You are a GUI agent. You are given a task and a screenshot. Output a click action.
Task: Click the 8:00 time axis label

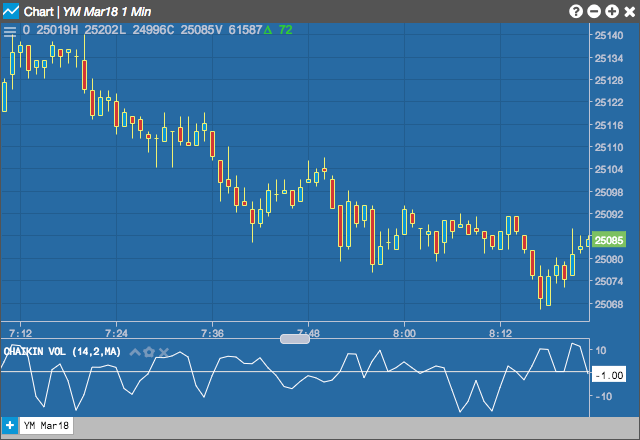(x=404, y=333)
